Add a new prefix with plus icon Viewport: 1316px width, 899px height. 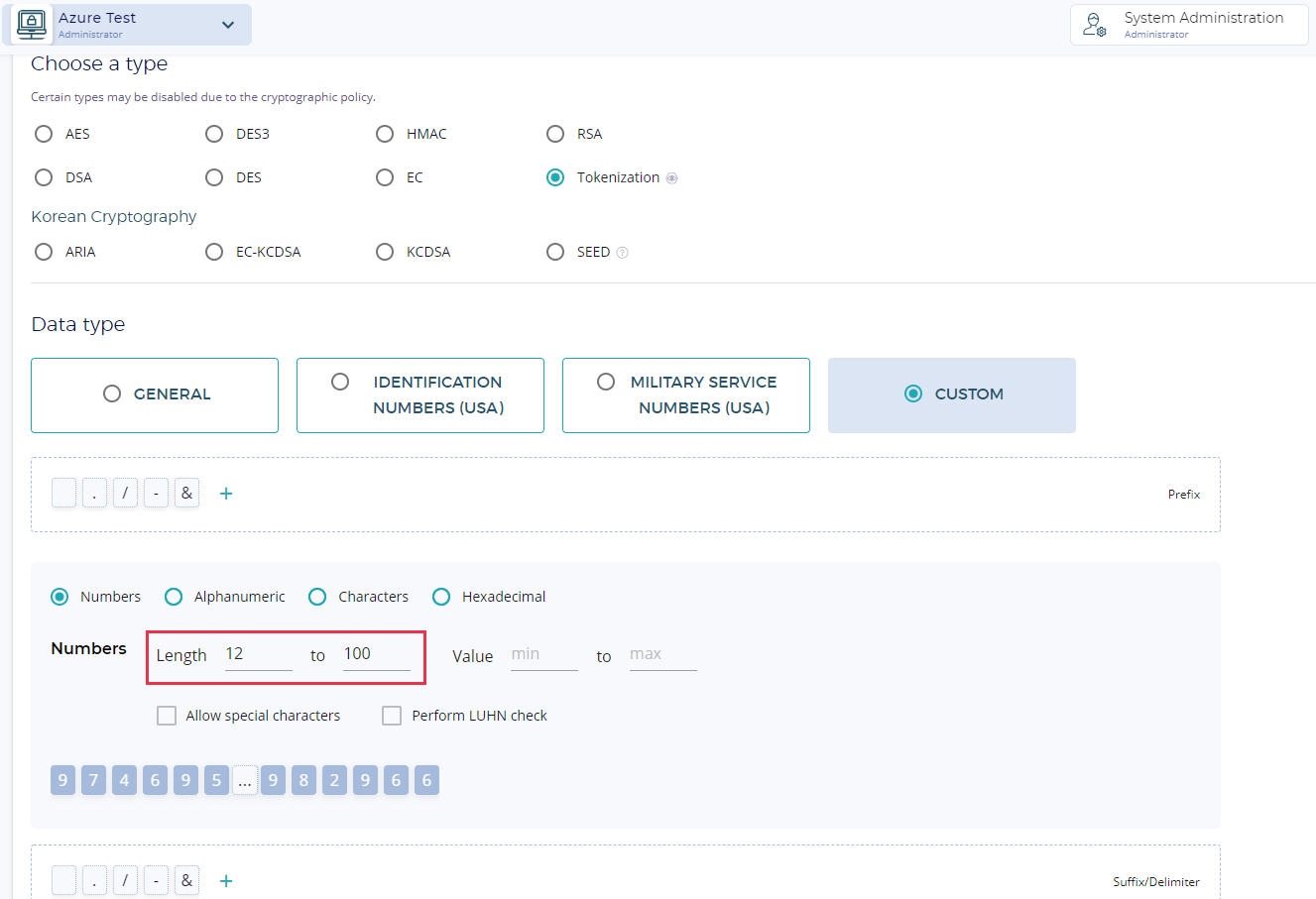click(226, 494)
